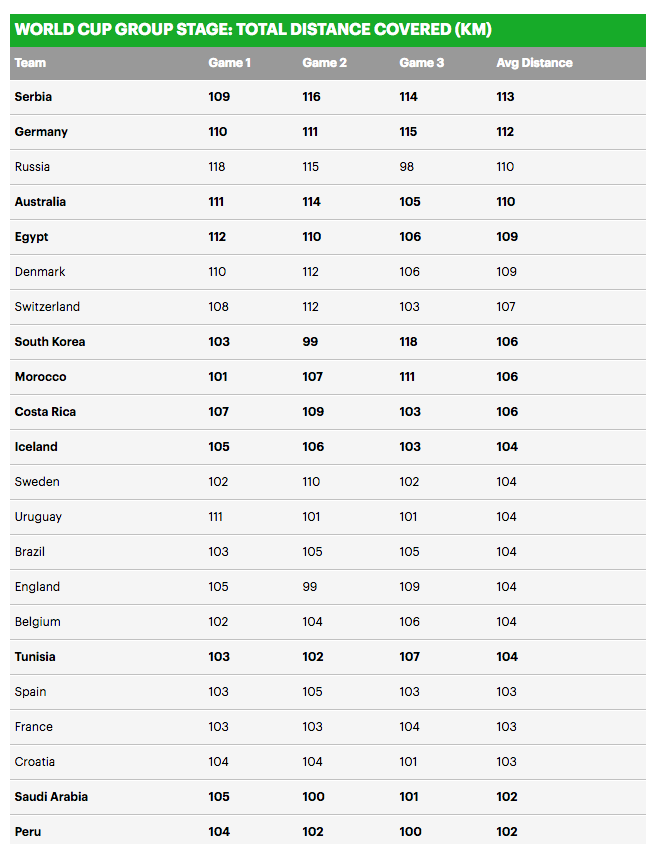
Task: Click the Team column header
Action: [30, 62]
